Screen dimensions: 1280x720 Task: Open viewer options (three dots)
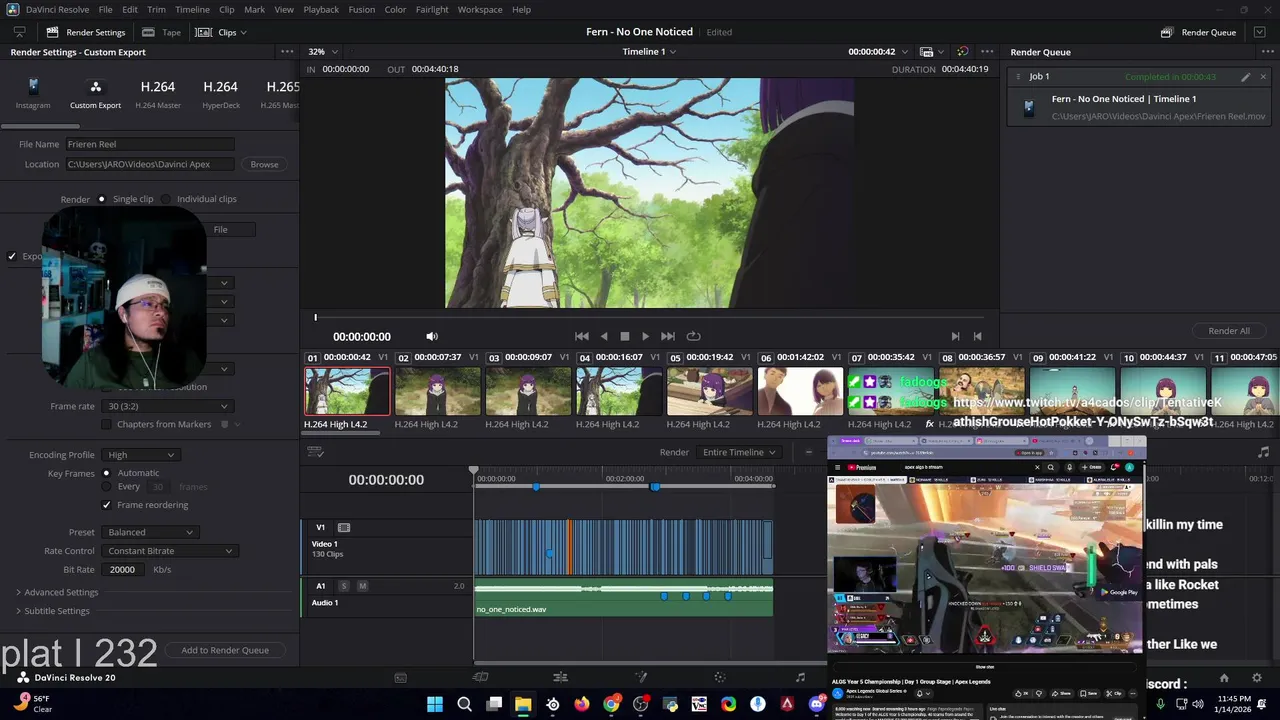(x=986, y=52)
